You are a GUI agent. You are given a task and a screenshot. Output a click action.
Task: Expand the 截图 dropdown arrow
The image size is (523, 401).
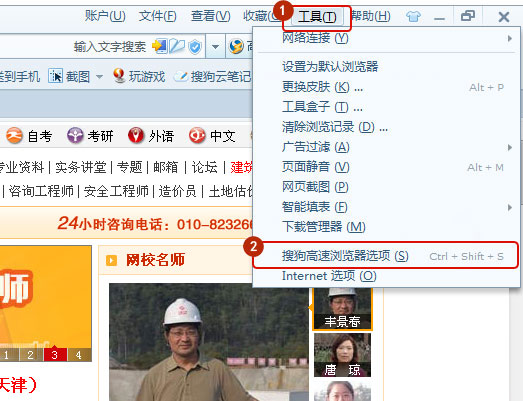coord(99,77)
